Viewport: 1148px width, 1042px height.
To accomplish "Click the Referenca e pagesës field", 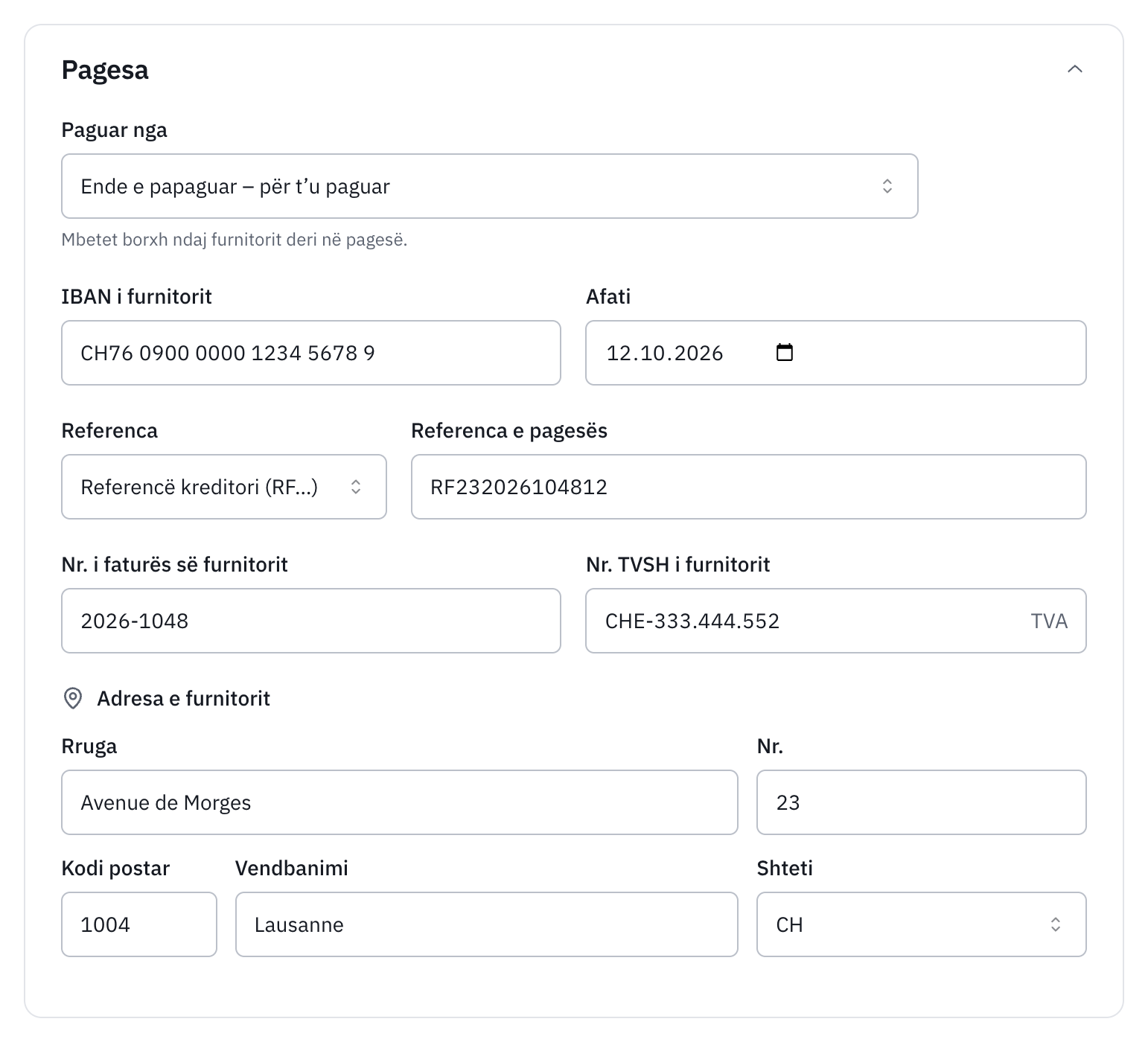I will (x=748, y=487).
